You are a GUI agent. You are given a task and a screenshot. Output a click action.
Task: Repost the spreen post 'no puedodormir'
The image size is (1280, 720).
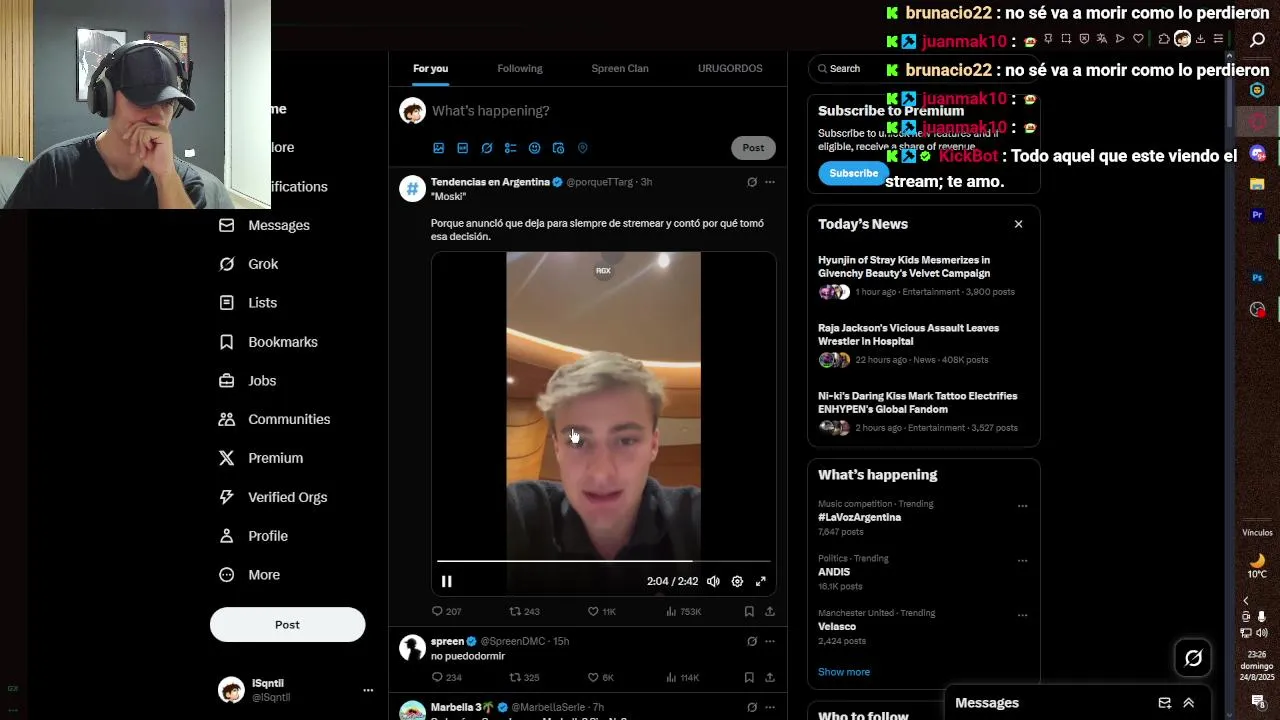(524, 677)
